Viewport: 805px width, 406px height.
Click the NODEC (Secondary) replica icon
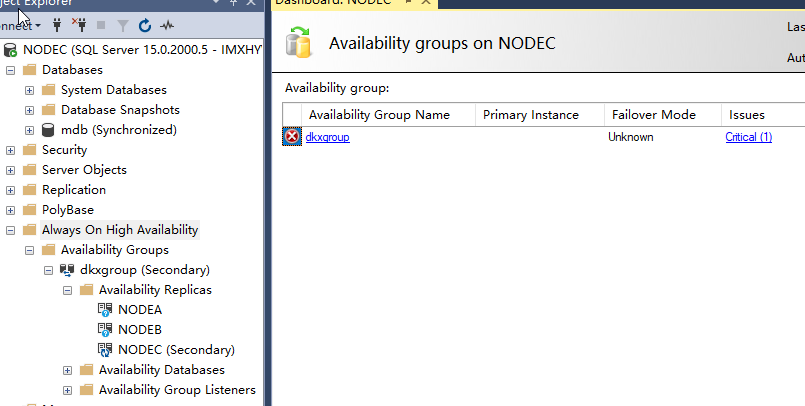(x=105, y=350)
